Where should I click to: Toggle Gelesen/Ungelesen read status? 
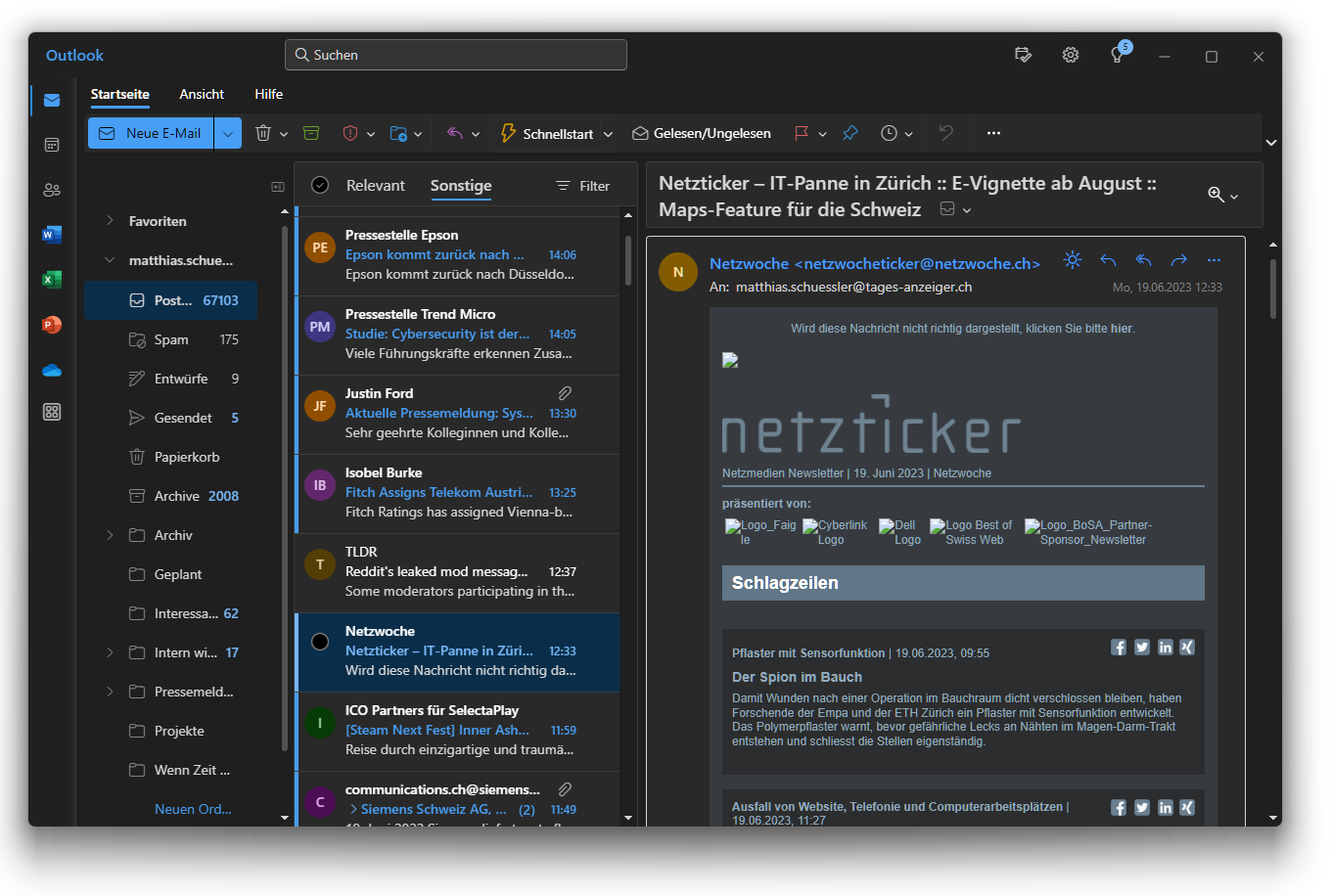[x=701, y=133]
